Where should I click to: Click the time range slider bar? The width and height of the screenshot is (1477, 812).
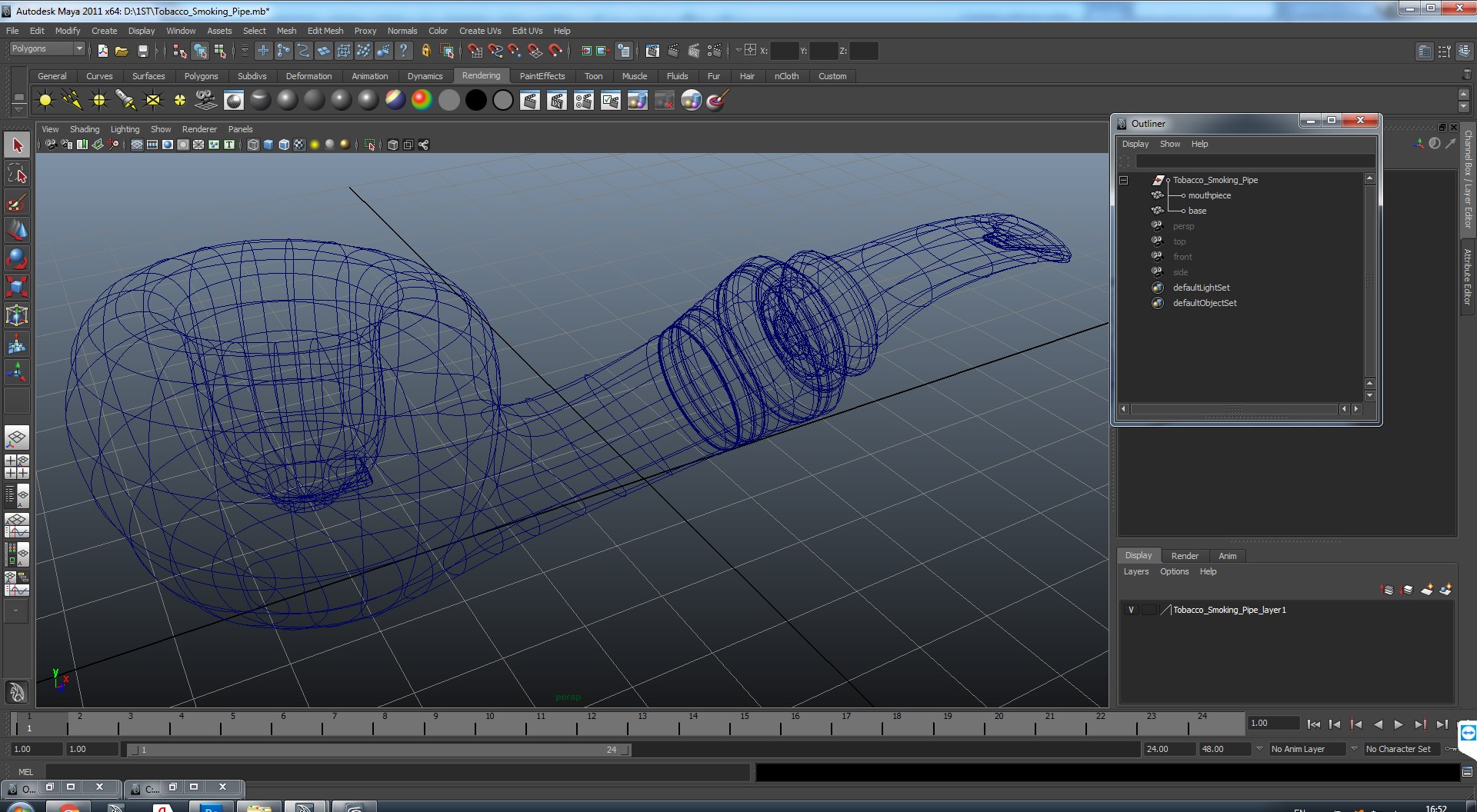tap(378, 750)
